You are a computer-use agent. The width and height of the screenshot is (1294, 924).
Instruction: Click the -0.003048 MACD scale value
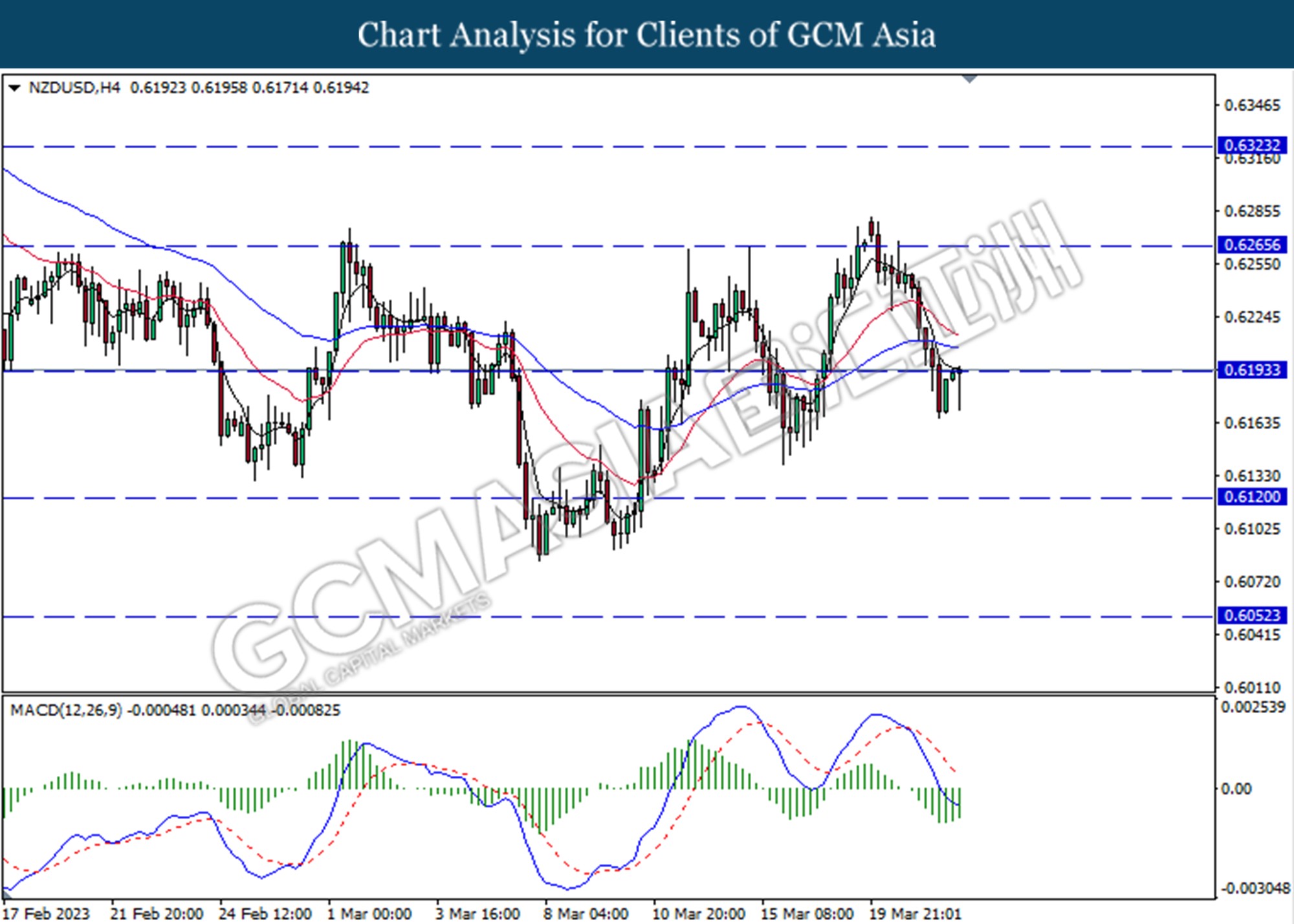1255,888
